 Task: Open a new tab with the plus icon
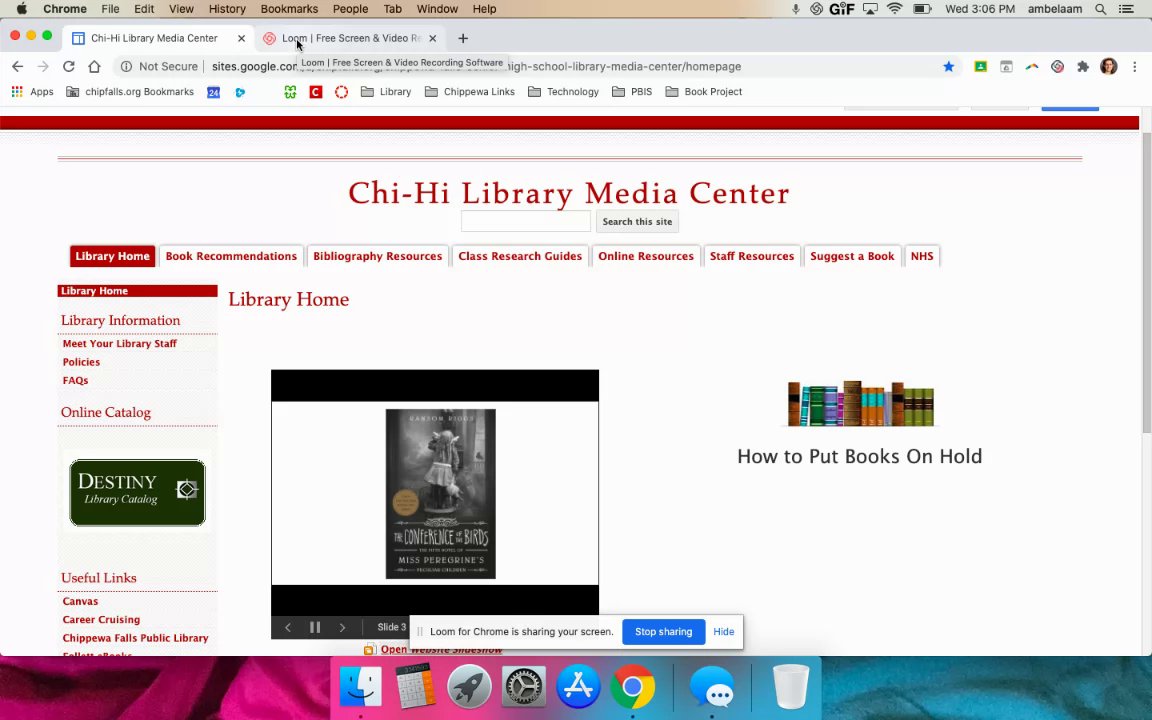(463, 38)
